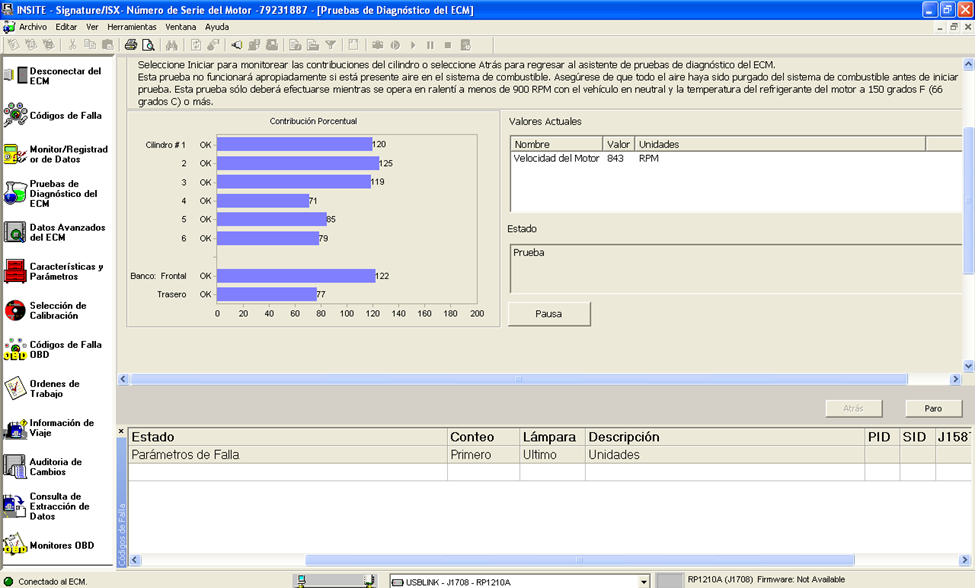Click the Descripción column header
975x588 pixels.
[x=624, y=437]
